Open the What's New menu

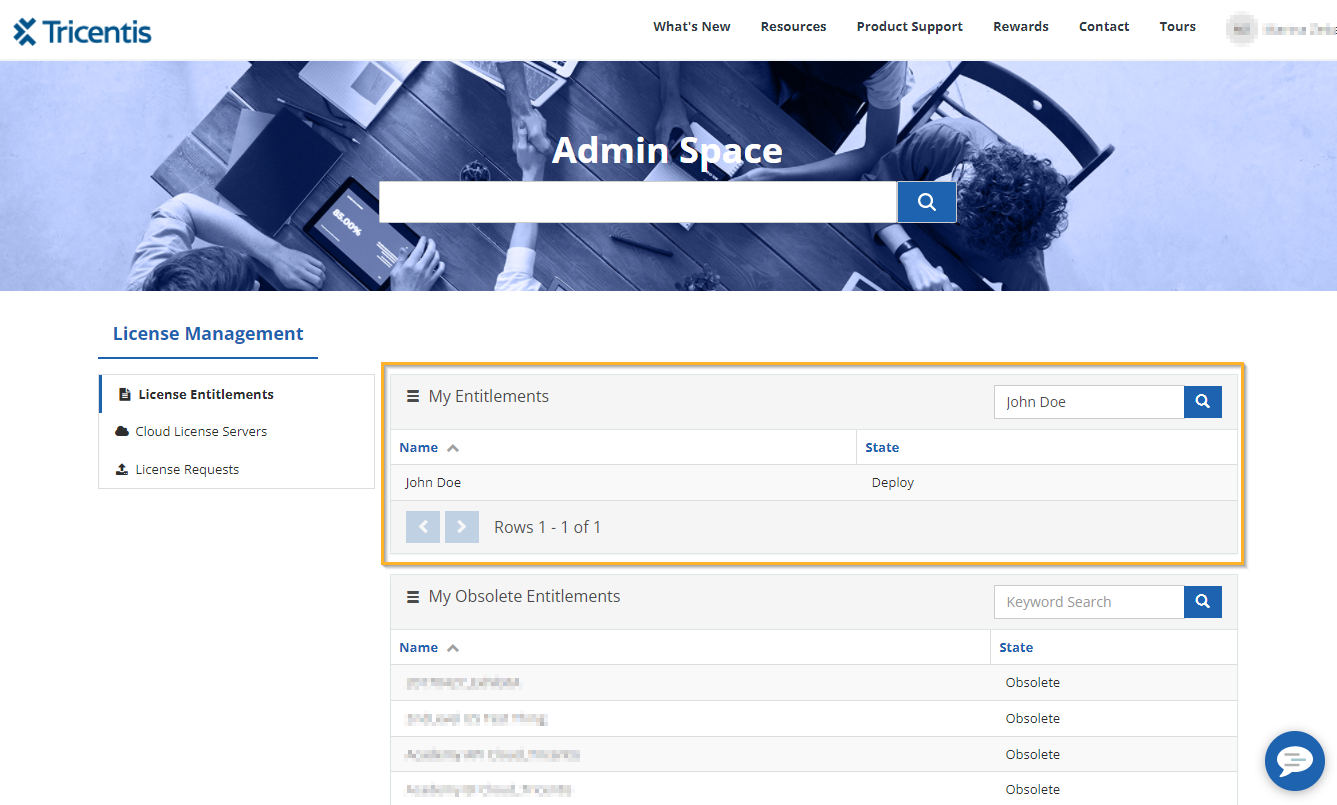point(691,27)
